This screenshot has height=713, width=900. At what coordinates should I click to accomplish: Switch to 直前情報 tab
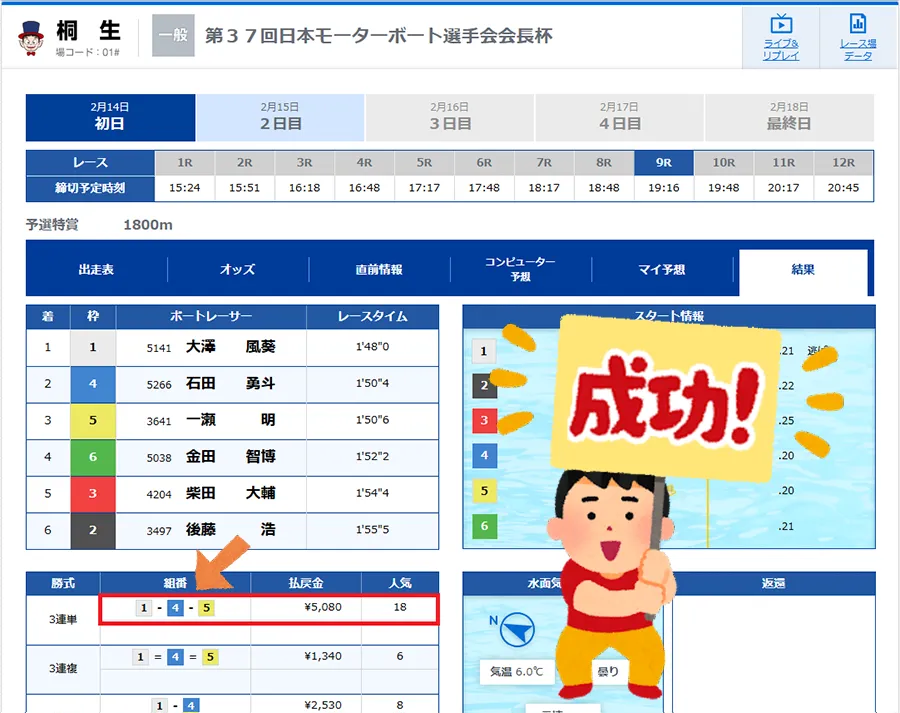tap(379, 270)
